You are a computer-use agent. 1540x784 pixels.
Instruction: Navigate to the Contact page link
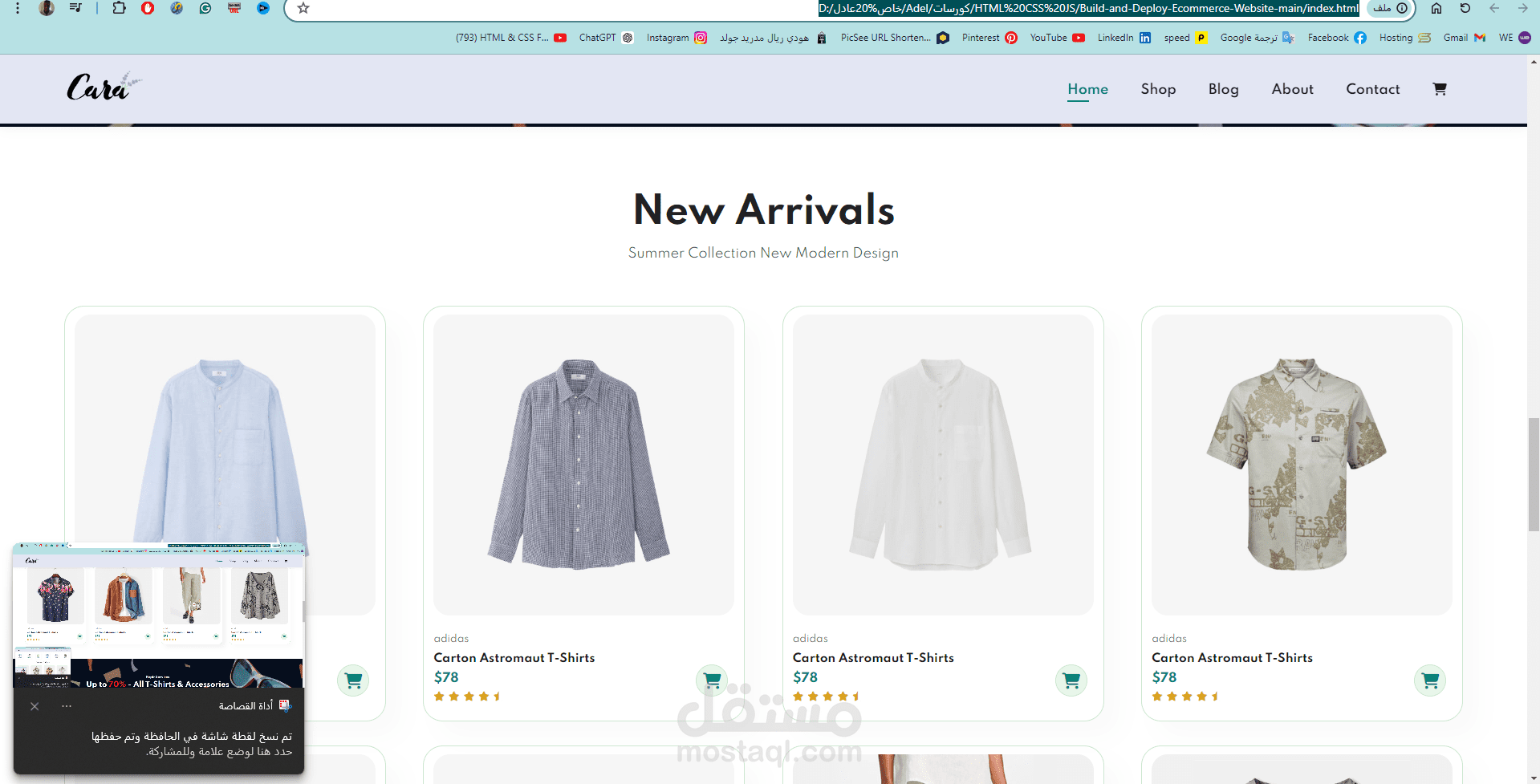click(x=1372, y=89)
